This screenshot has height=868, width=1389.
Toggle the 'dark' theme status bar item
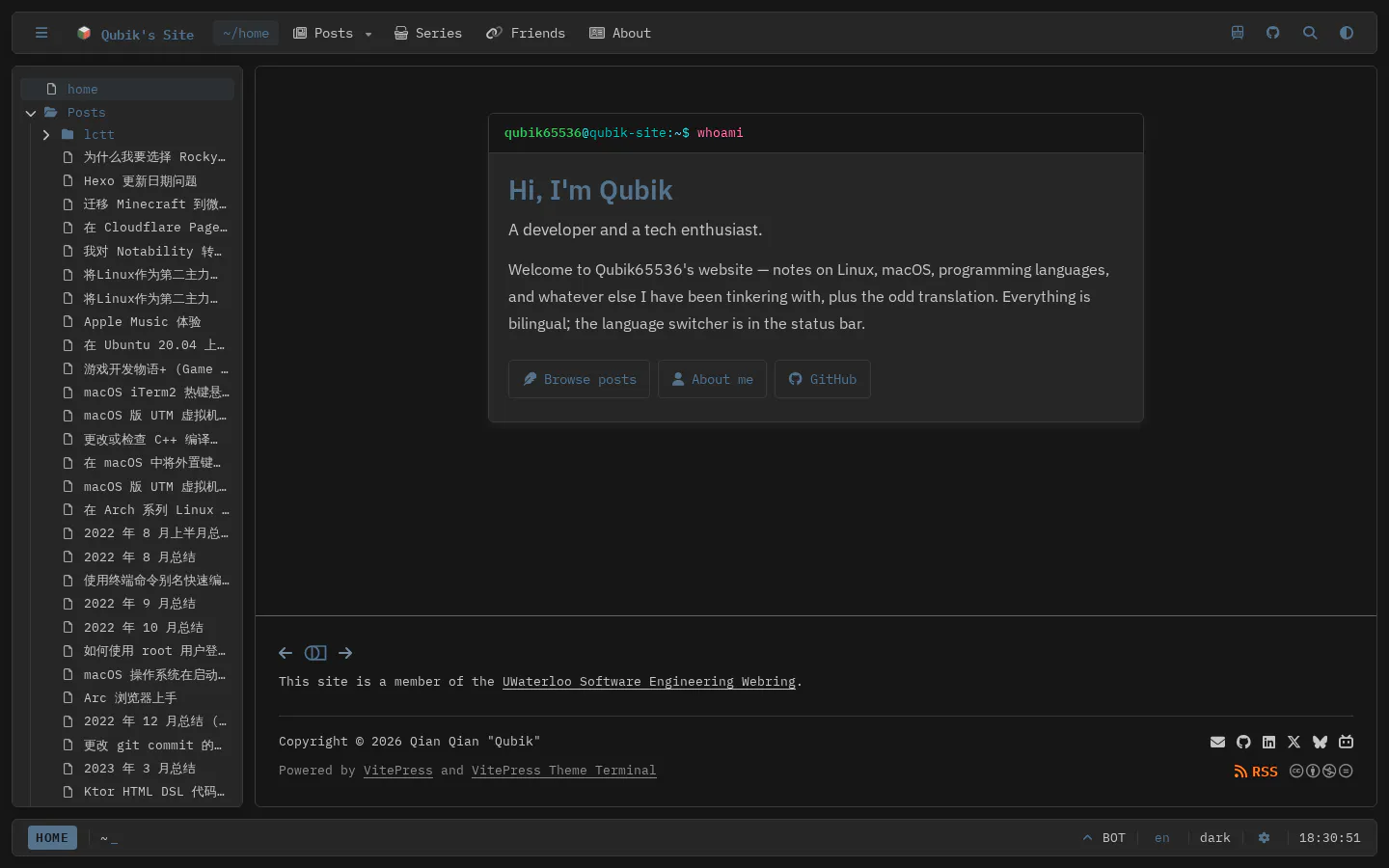[1215, 838]
